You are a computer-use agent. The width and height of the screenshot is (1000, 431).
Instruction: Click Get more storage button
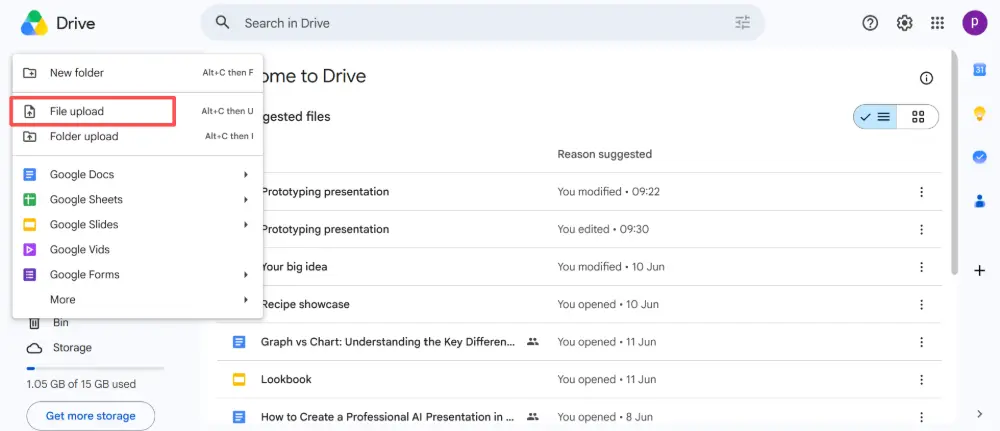coord(91,416)
